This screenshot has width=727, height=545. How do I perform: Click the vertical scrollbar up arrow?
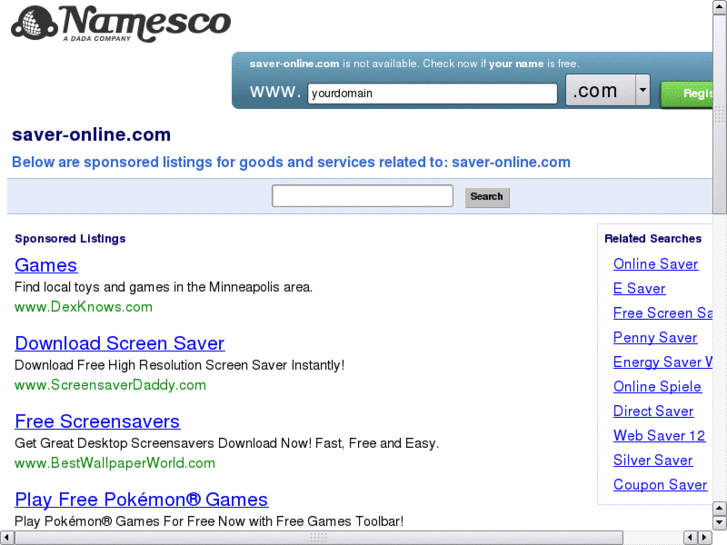coord(720,6)
